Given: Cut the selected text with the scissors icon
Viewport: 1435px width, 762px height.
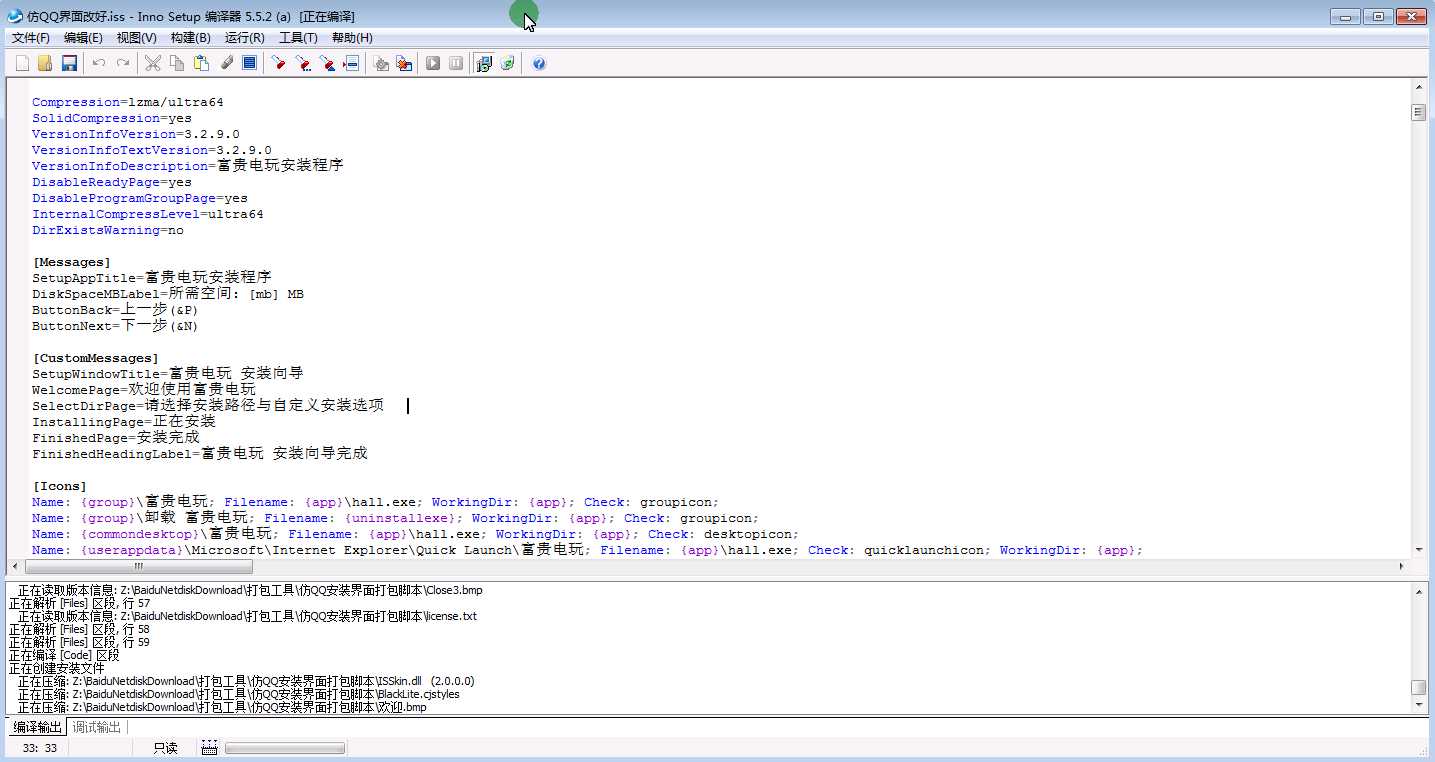Looking at the screenshot, I should 153,63.
